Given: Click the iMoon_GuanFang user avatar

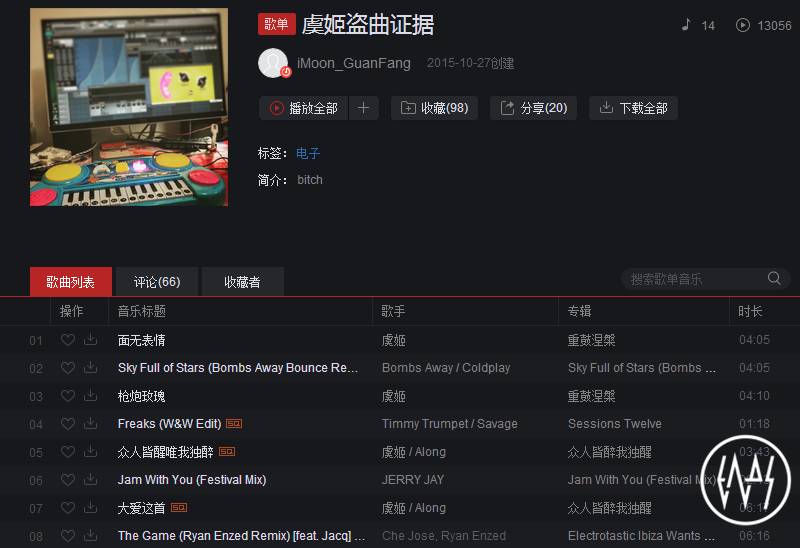Looking at the screenshot, I should 274,63.
